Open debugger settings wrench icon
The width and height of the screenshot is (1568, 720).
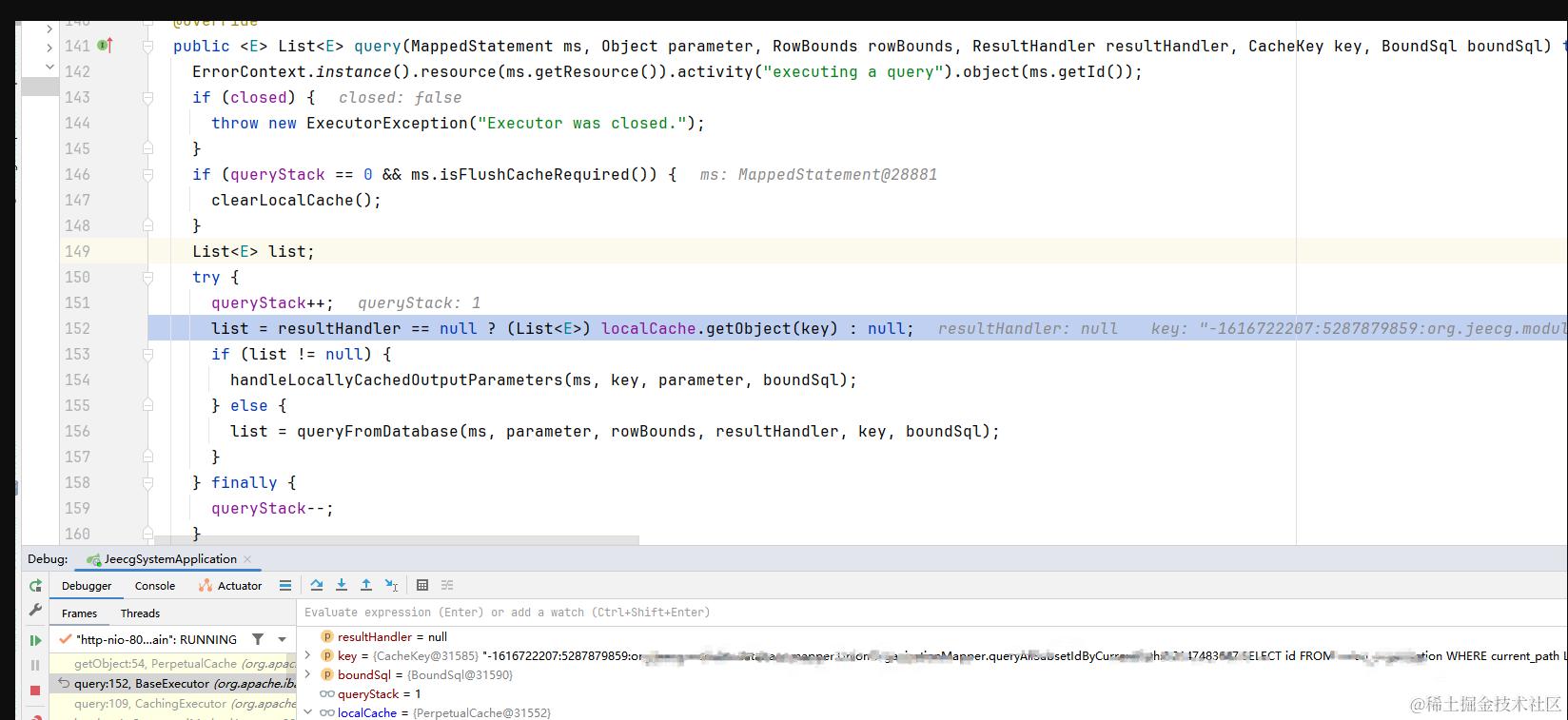pyautogui.click(x=35, y=610)
